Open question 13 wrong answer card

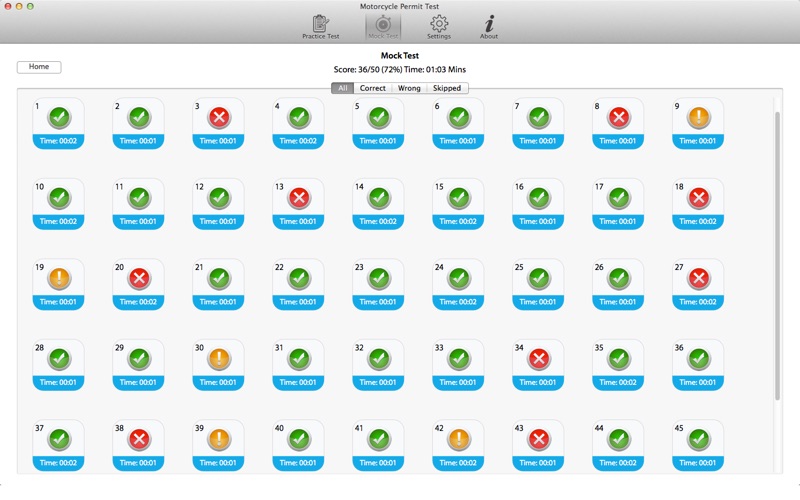298,204
